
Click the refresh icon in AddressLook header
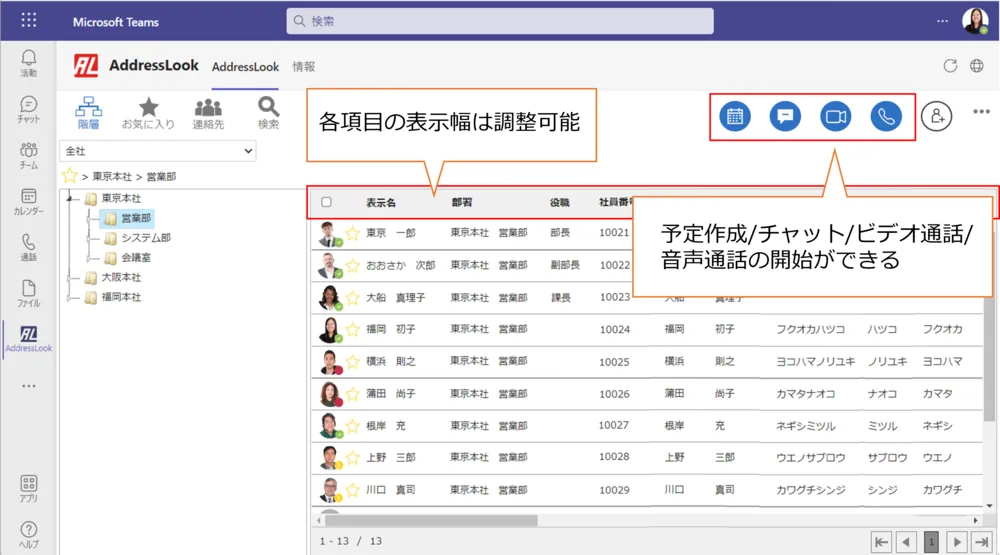(x=950, y=66)
